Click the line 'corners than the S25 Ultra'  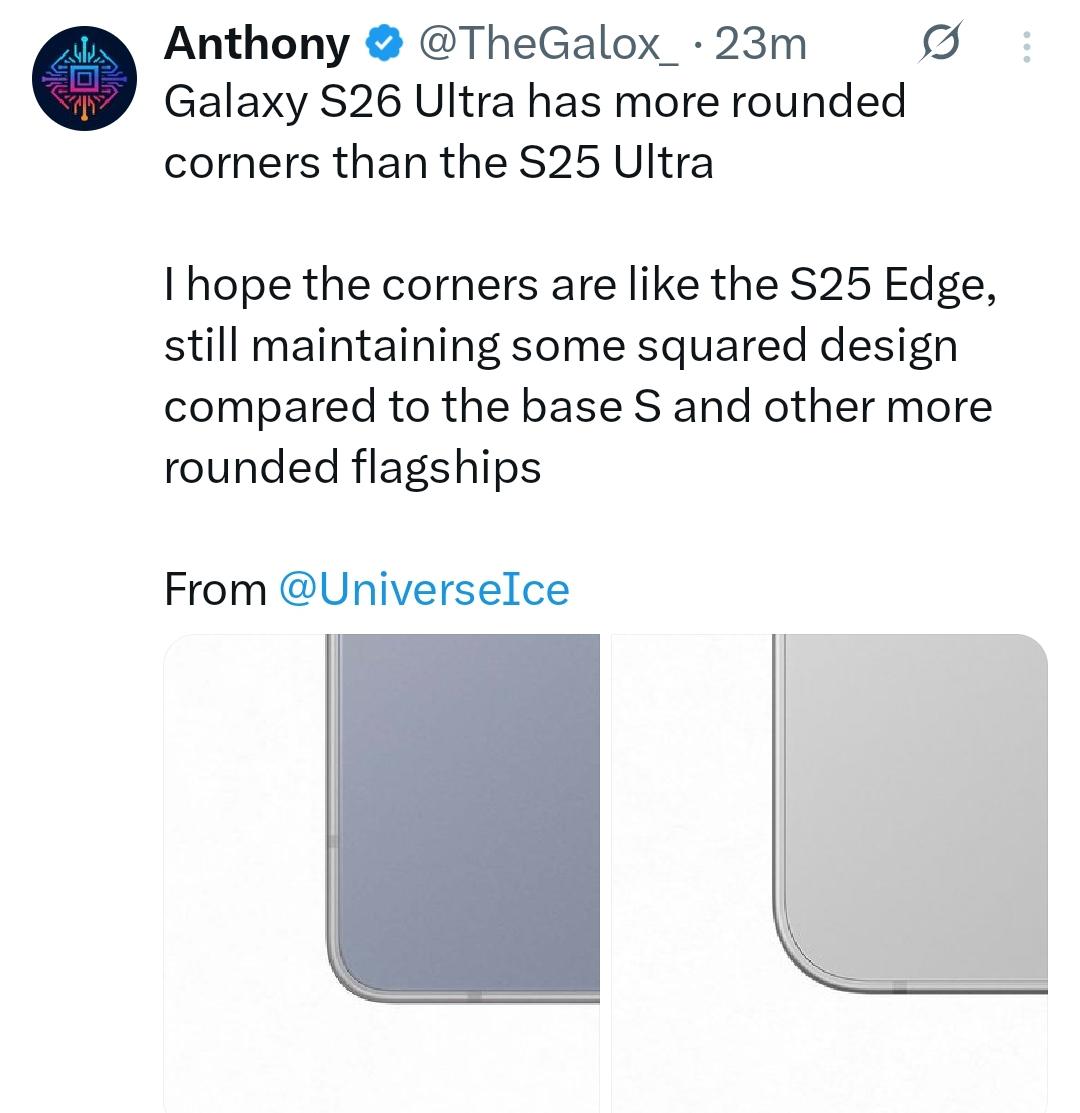point(439,163)
